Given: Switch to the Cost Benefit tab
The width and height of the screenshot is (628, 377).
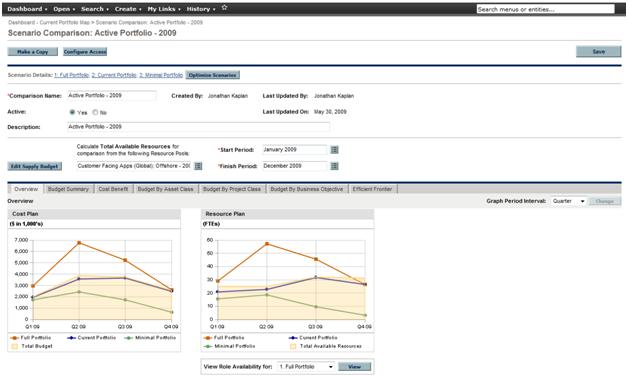Looking at the screenshot, I should (x=113, y=189).
